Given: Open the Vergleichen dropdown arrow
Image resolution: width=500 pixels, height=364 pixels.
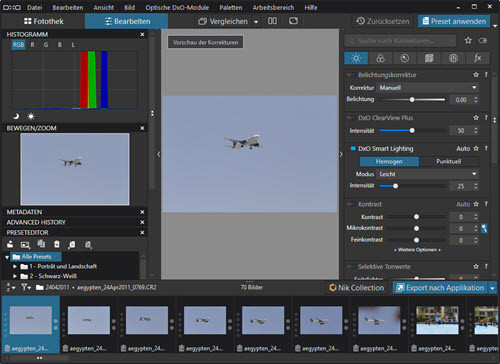Looking at the screenshot, I should click(256, 22).
